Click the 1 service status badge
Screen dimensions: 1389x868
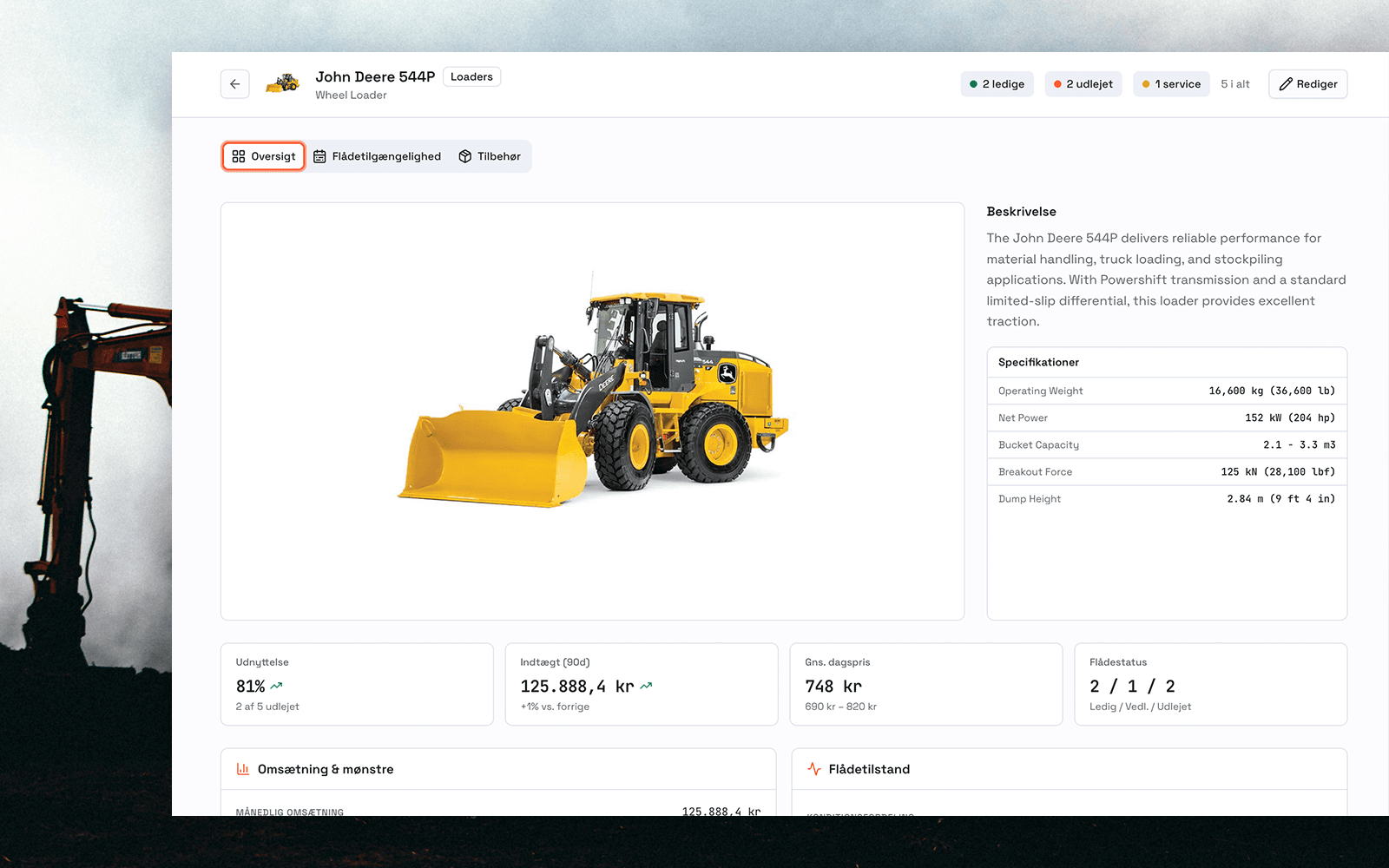[x=1171, y=84]
